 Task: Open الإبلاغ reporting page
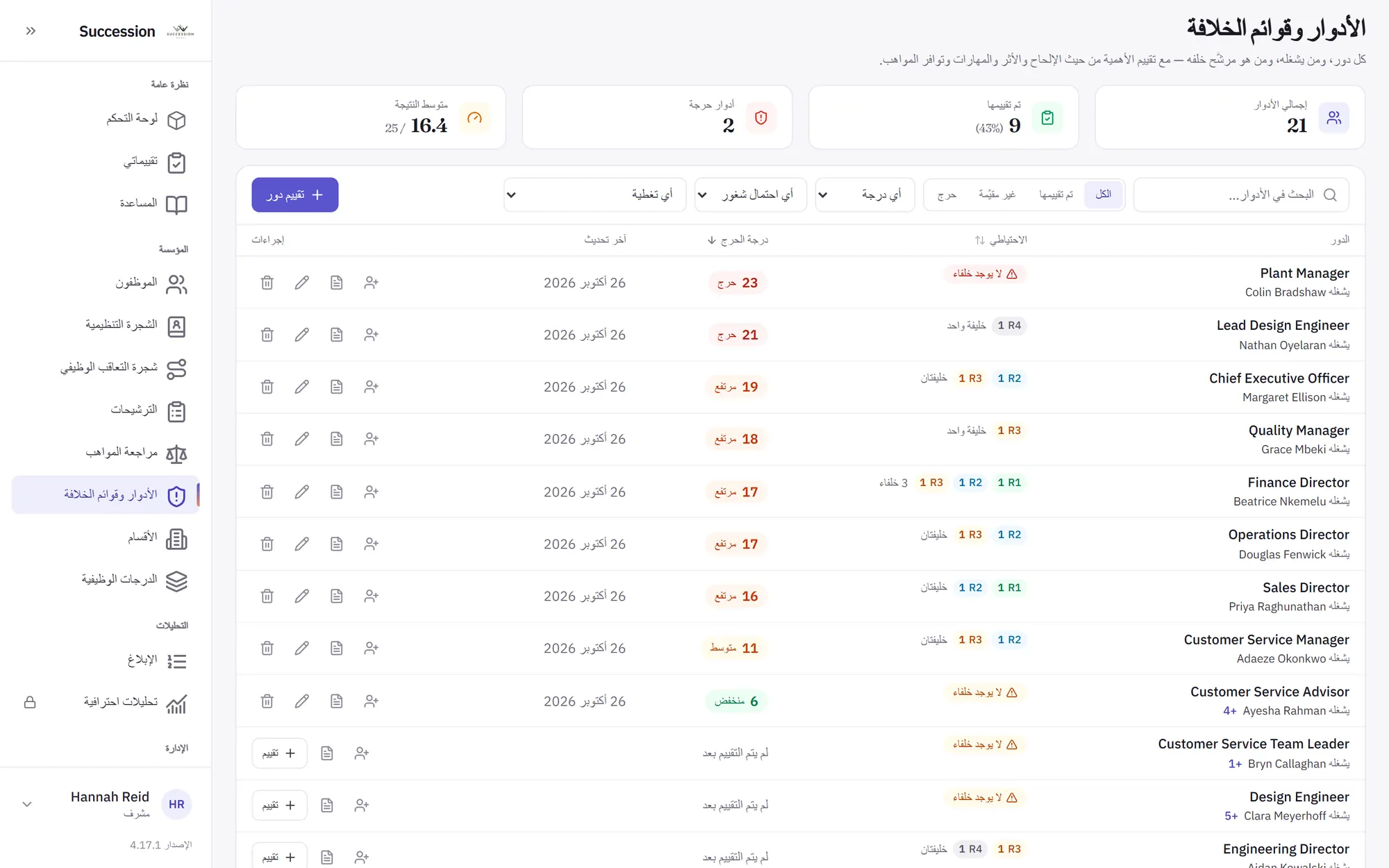point(156,660)
